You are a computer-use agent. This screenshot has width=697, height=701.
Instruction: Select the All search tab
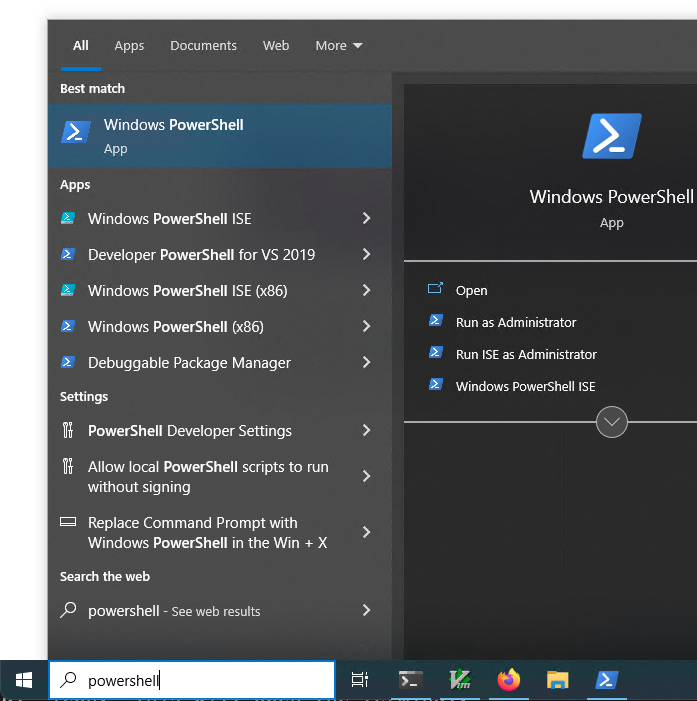[x=81, y=46]
